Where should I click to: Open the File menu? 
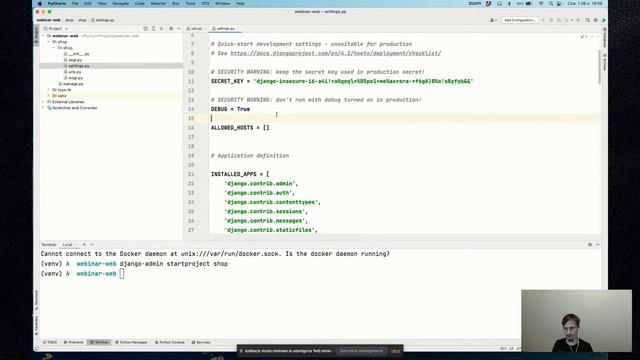coord(75,3)
